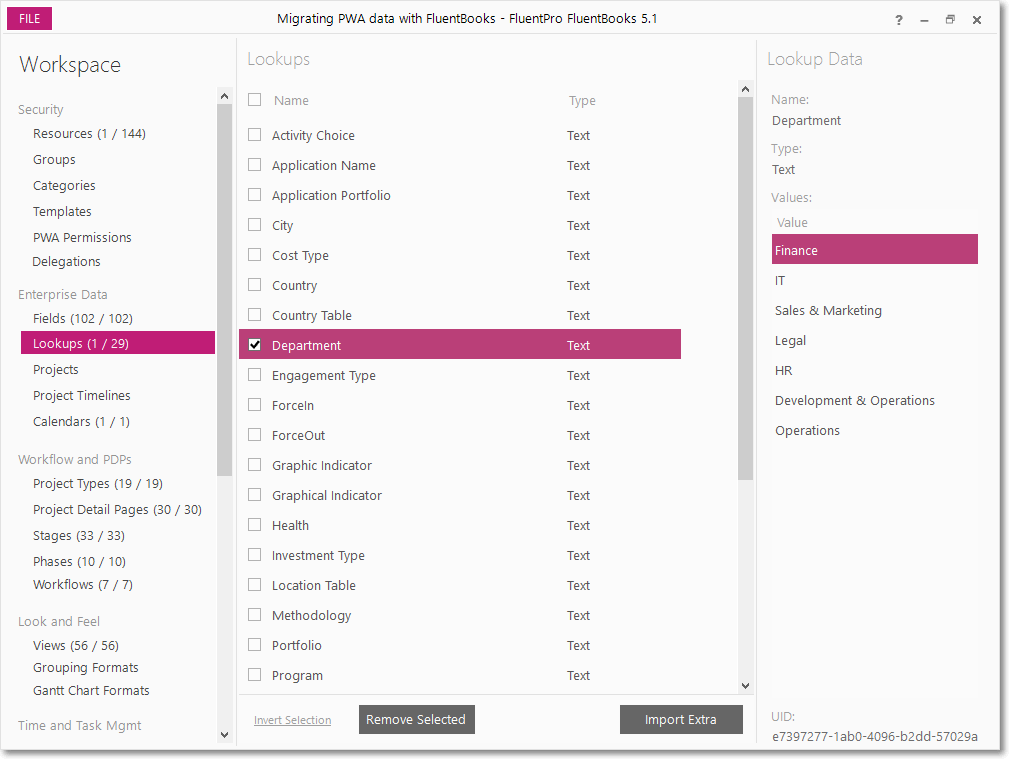Viewport: 1009px width, 759px height.
Task: Click the Lookups list scrollbar thumb
Action: point(745,288)
